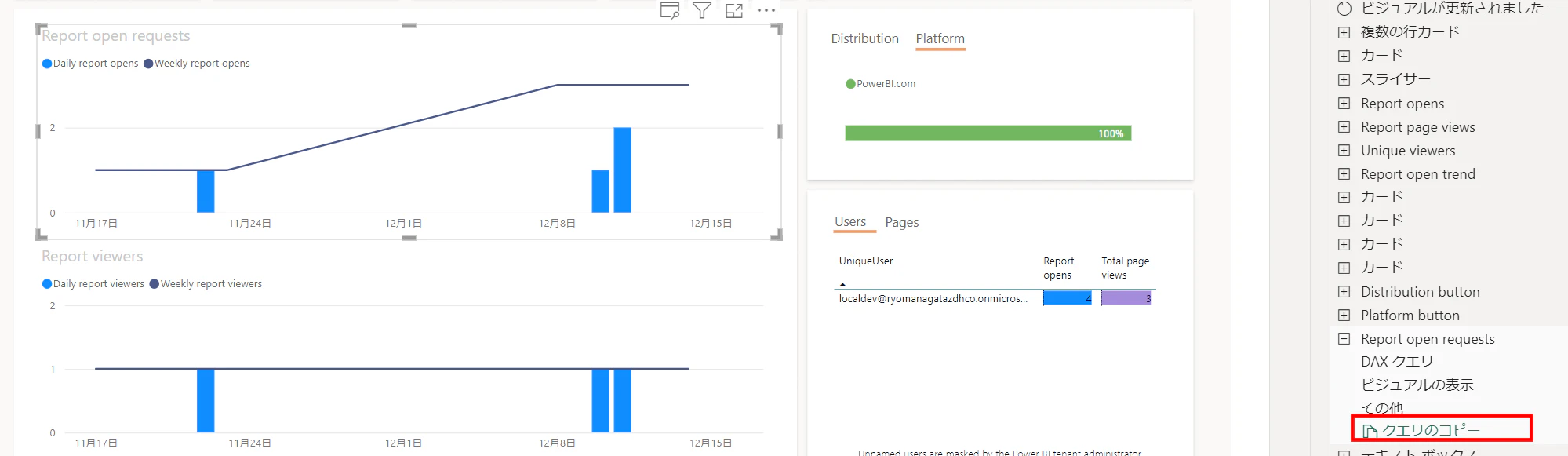Image resolution: width=1568 pixels, height=456 pixels.
Task: Expand the Report opens entry
Action: tap(1344, 104)
